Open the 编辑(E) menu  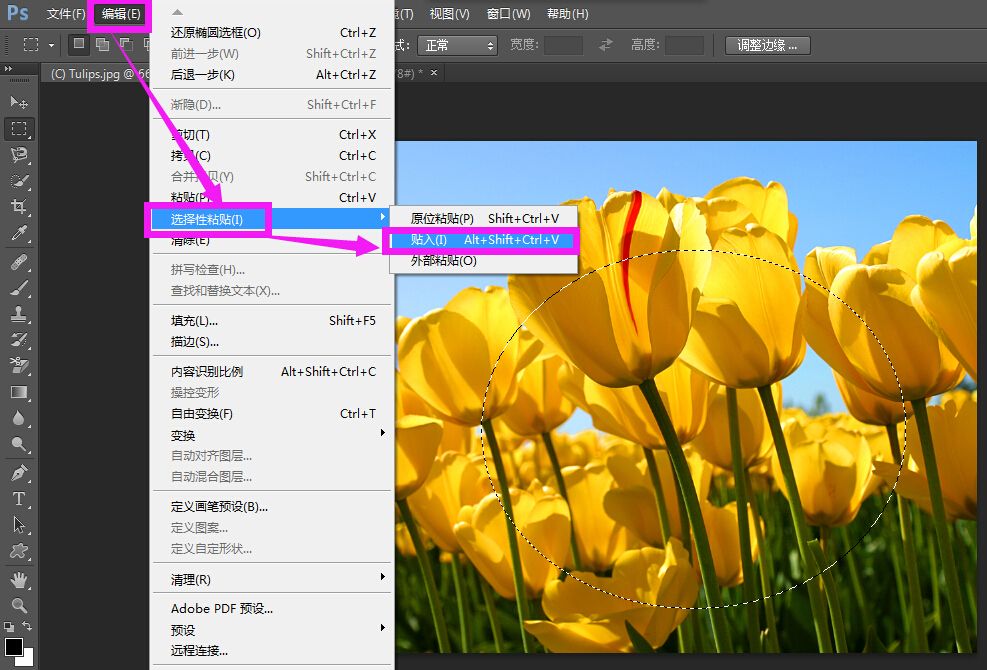click(121, 14)
